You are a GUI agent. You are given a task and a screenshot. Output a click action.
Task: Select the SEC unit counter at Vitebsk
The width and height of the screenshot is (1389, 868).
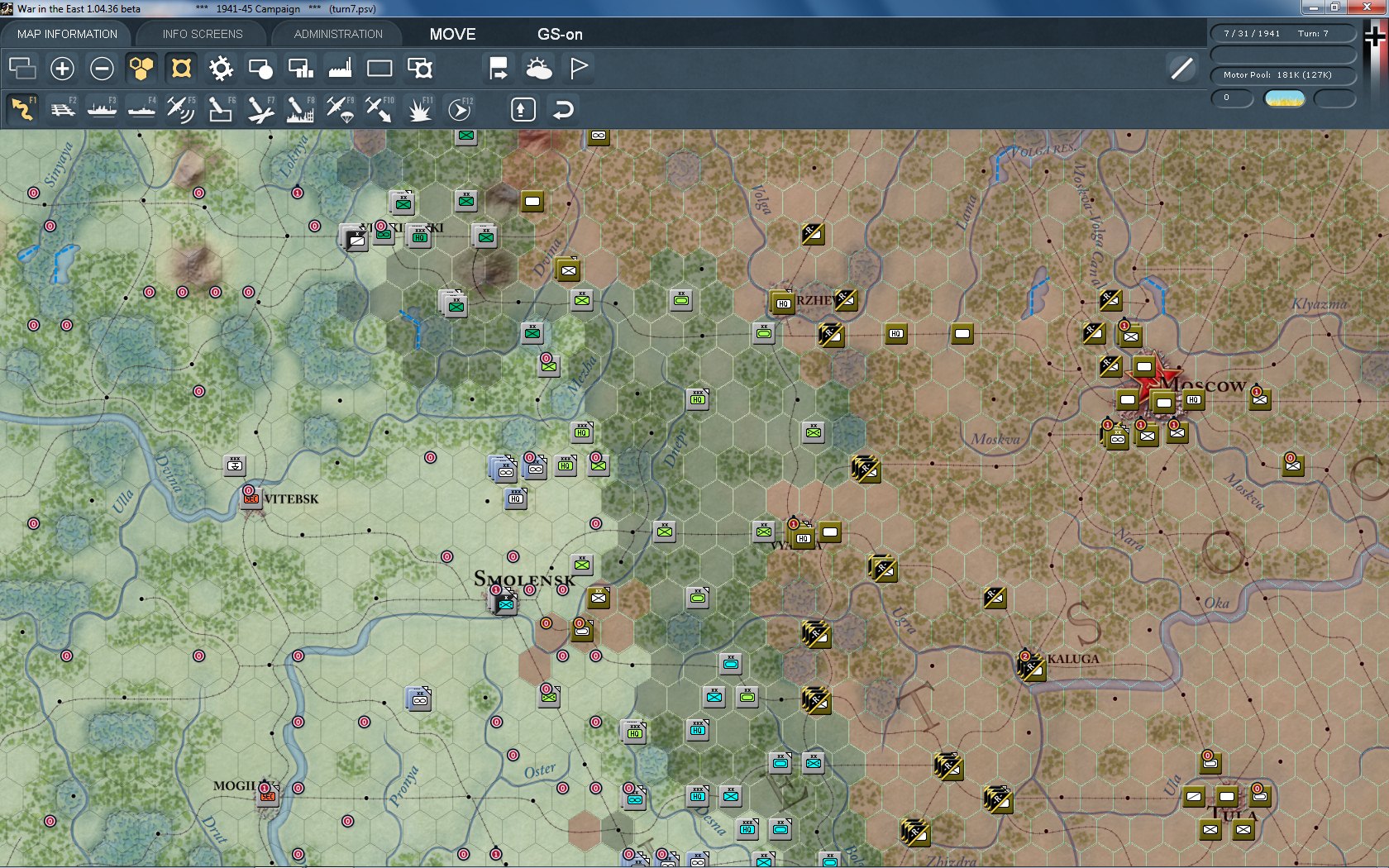click(x=251, y=498)
